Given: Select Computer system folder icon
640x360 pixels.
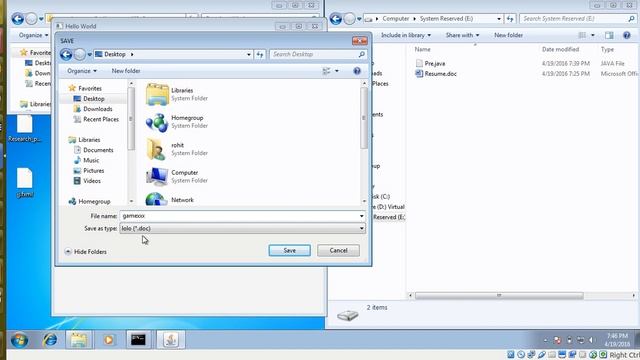Looking at the screenshot, I should (157, 176).
